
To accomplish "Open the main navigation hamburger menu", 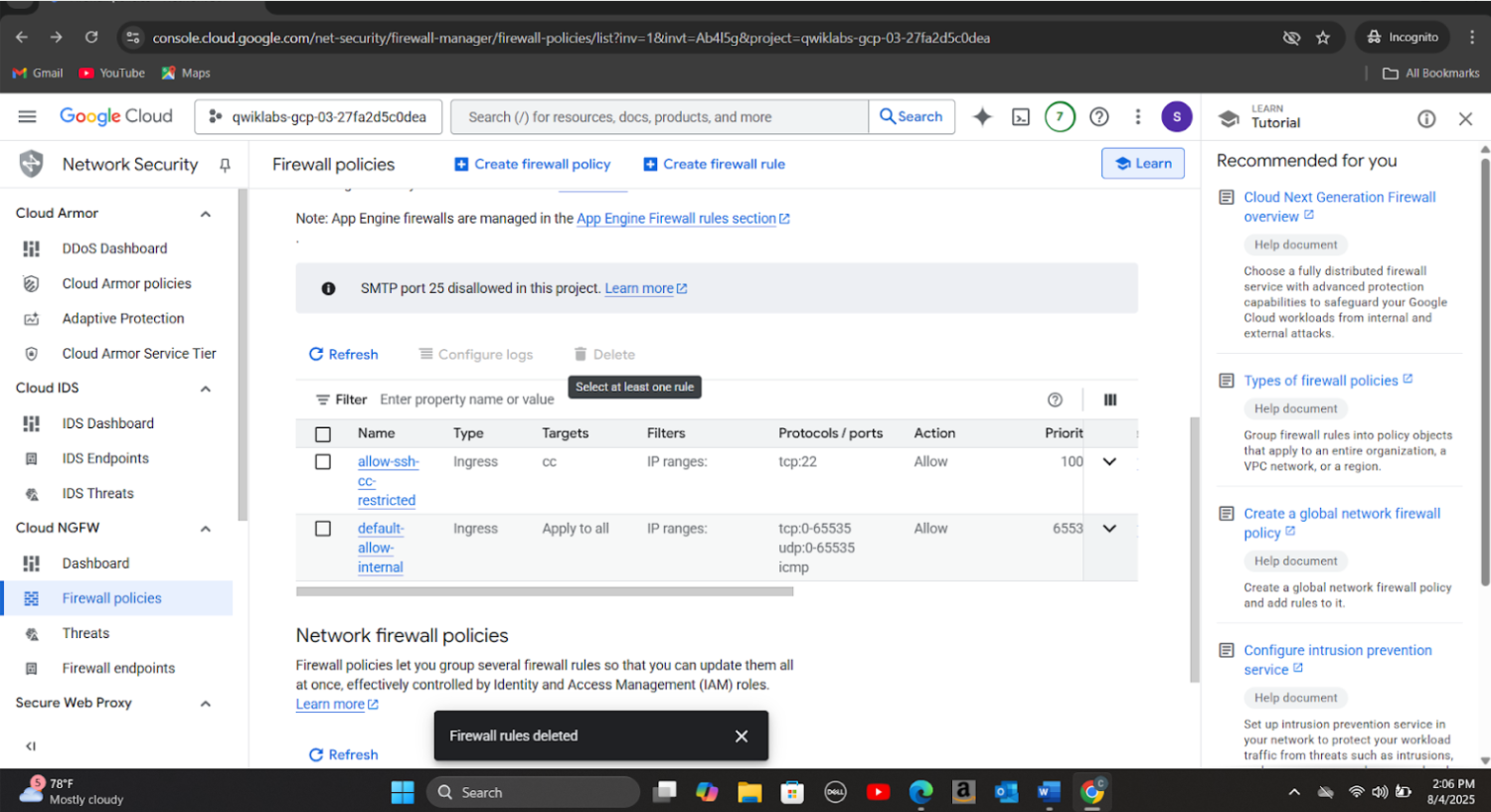I will tap(27, 116).
